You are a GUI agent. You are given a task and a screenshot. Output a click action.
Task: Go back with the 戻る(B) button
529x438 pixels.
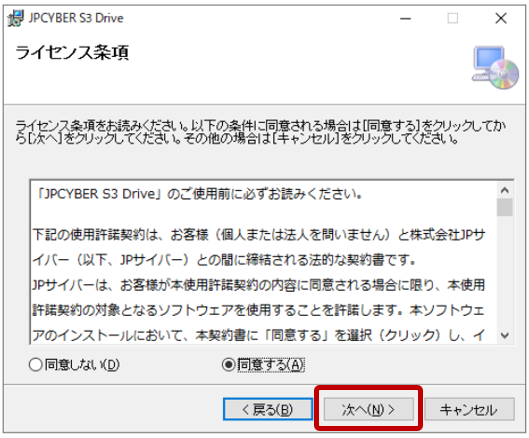[x=268, y=409]
